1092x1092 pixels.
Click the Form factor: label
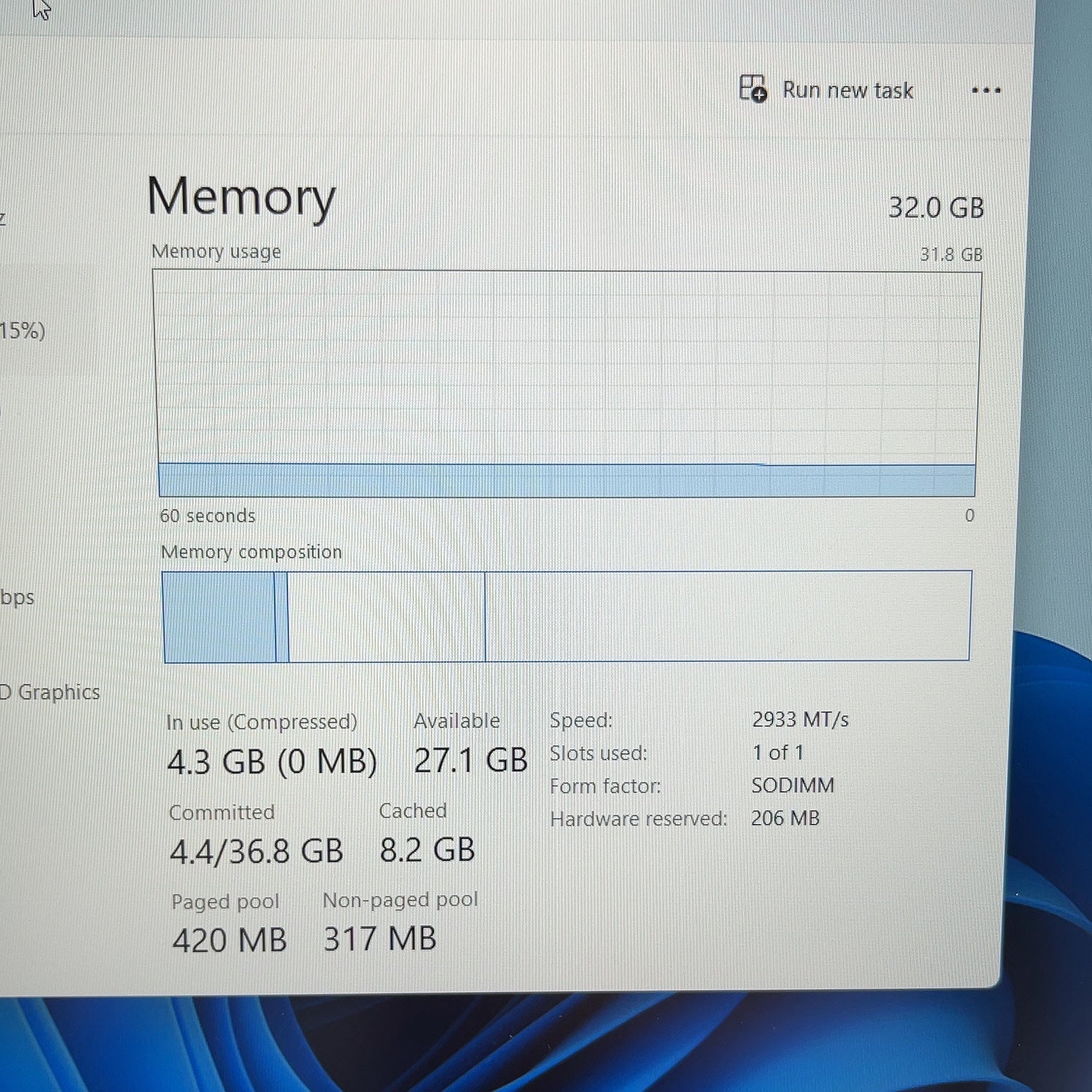(605, 786)
